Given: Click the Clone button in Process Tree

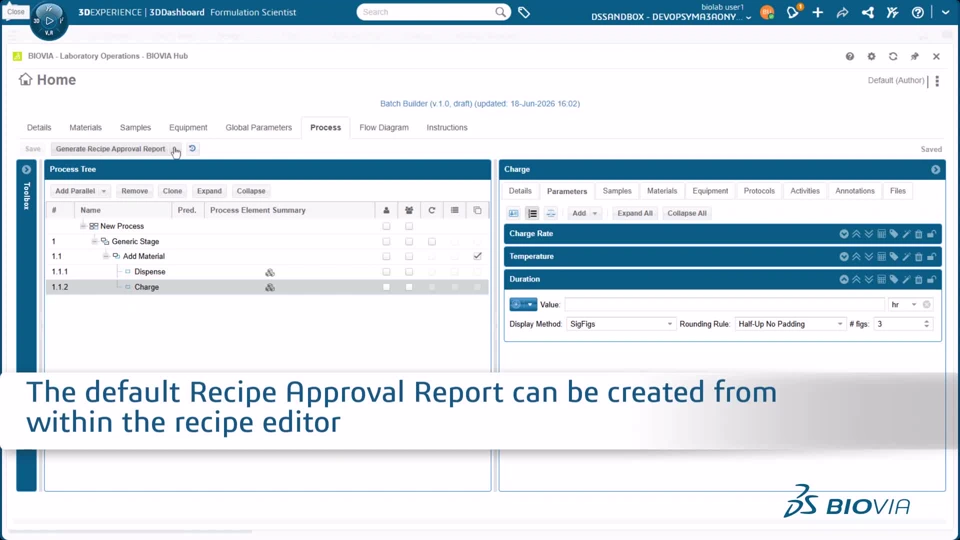Looking at the screenshot, I should coord(172,191).
